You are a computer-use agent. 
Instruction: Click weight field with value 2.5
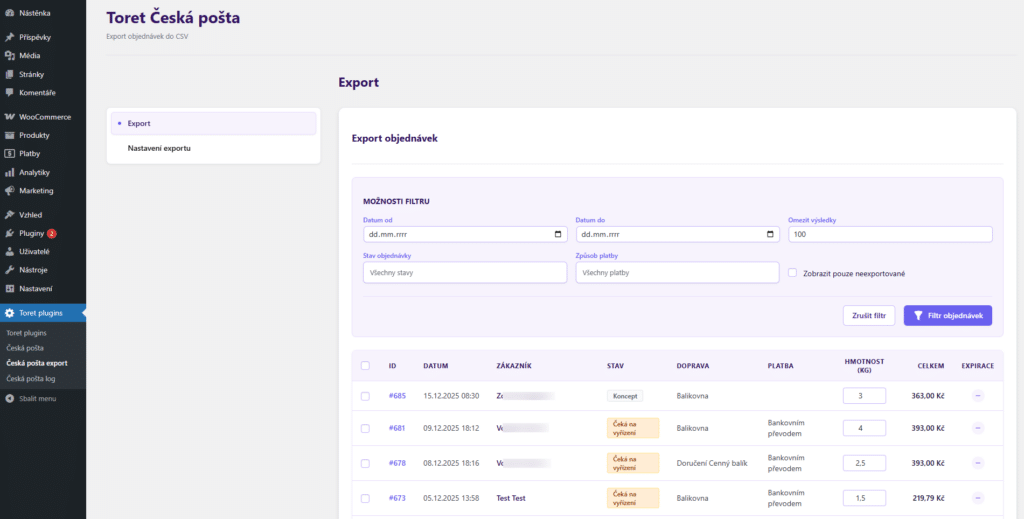pos(864,463)
